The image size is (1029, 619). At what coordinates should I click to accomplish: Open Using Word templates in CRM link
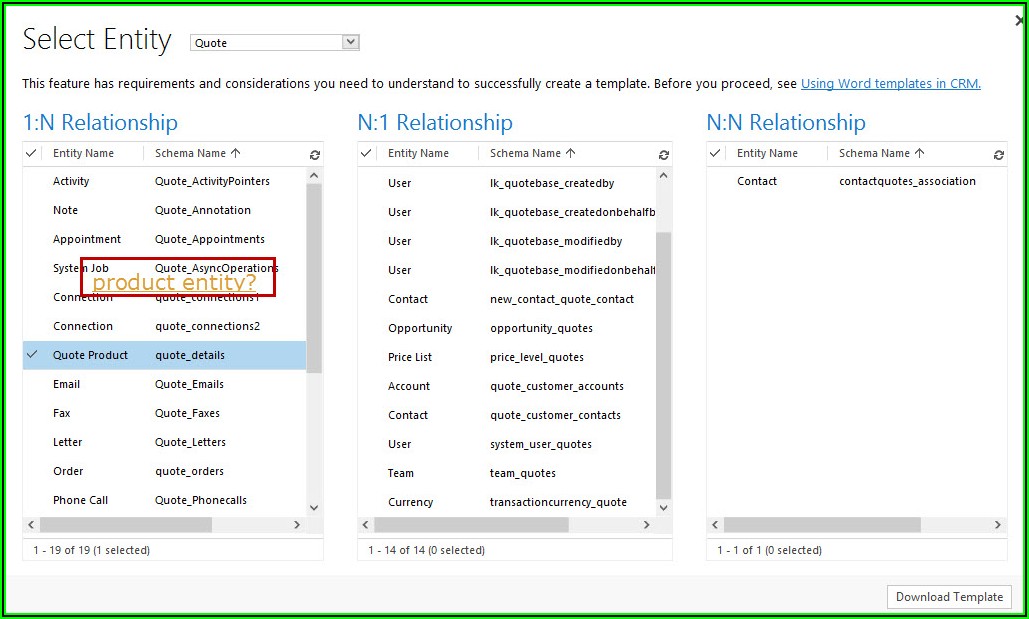[890, 84]
